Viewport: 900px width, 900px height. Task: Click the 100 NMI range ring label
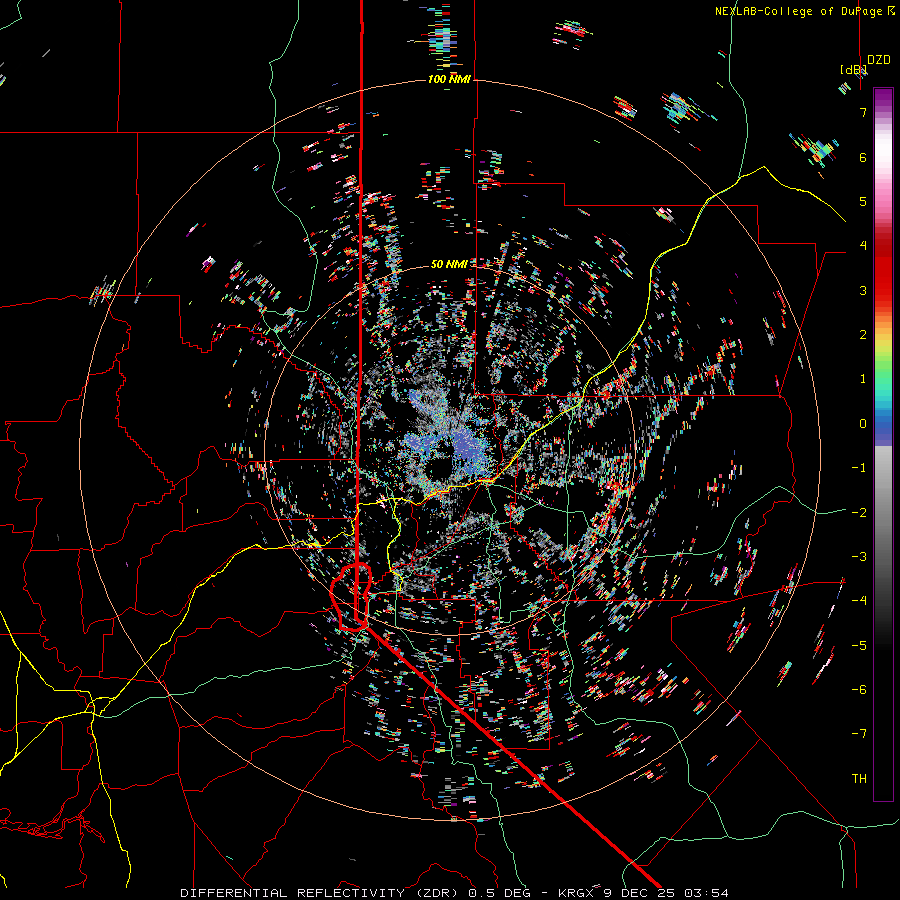449,79
